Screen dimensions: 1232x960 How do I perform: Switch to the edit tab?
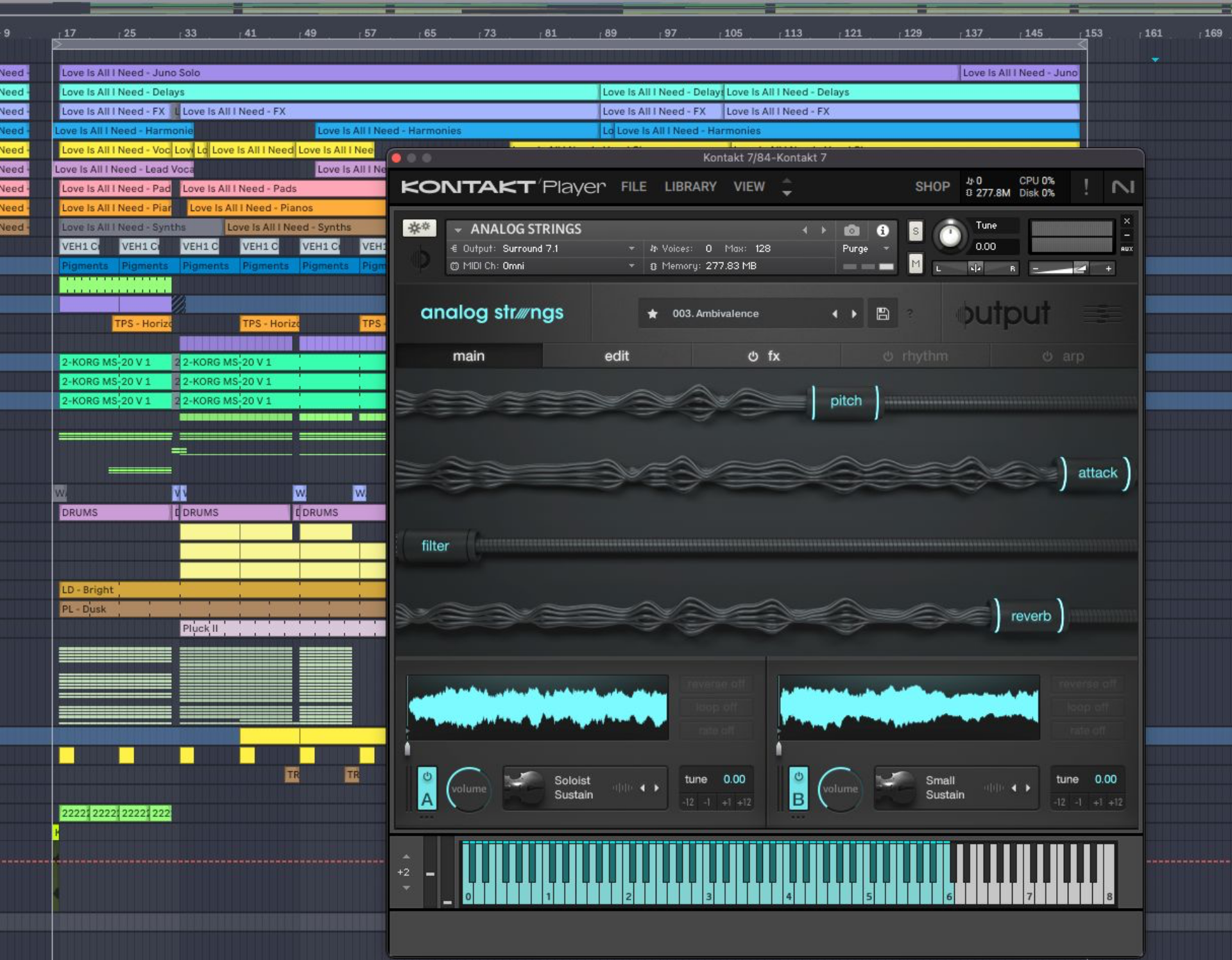pyautogui.click(x=617, y=356)
